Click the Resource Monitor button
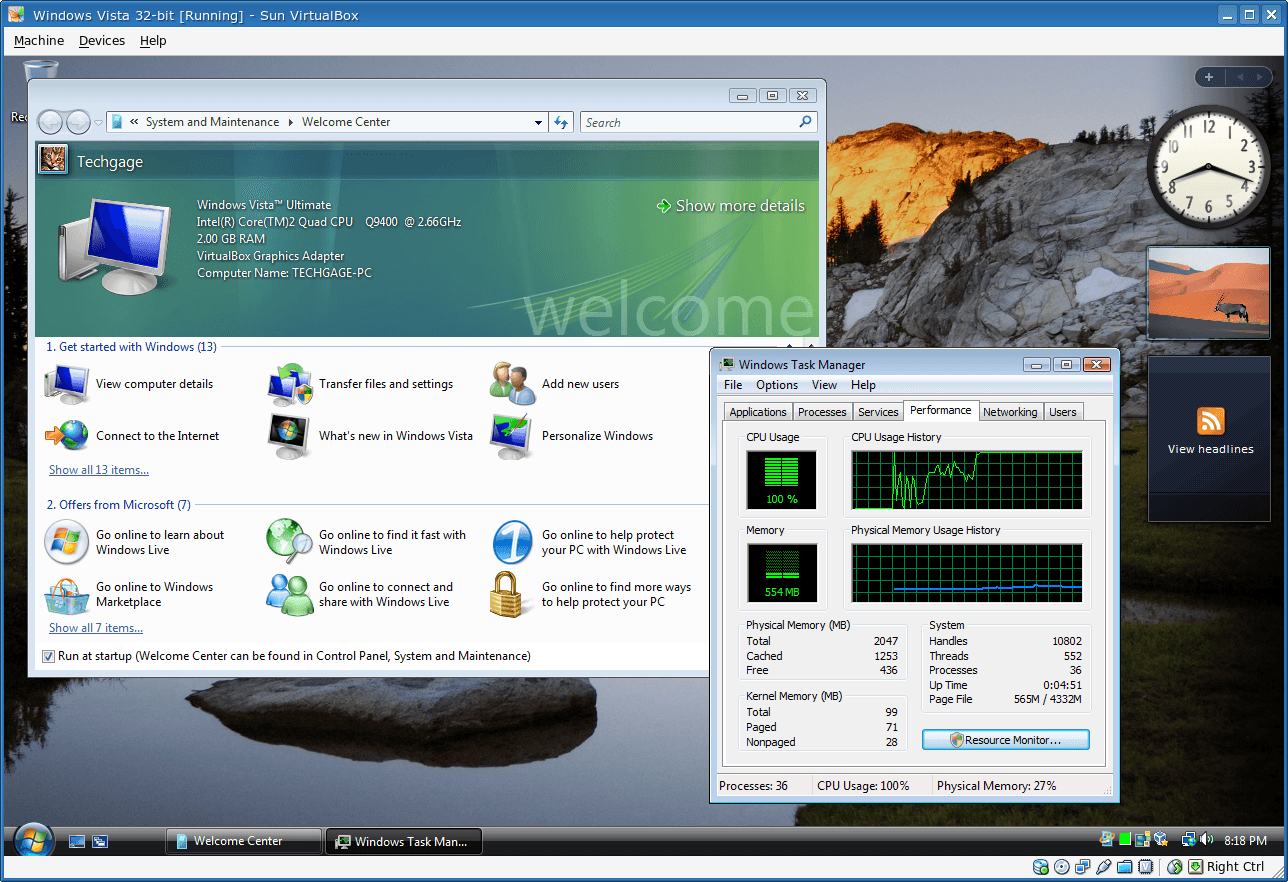This screenshot has width=1288, height=882. (1005, 740)
